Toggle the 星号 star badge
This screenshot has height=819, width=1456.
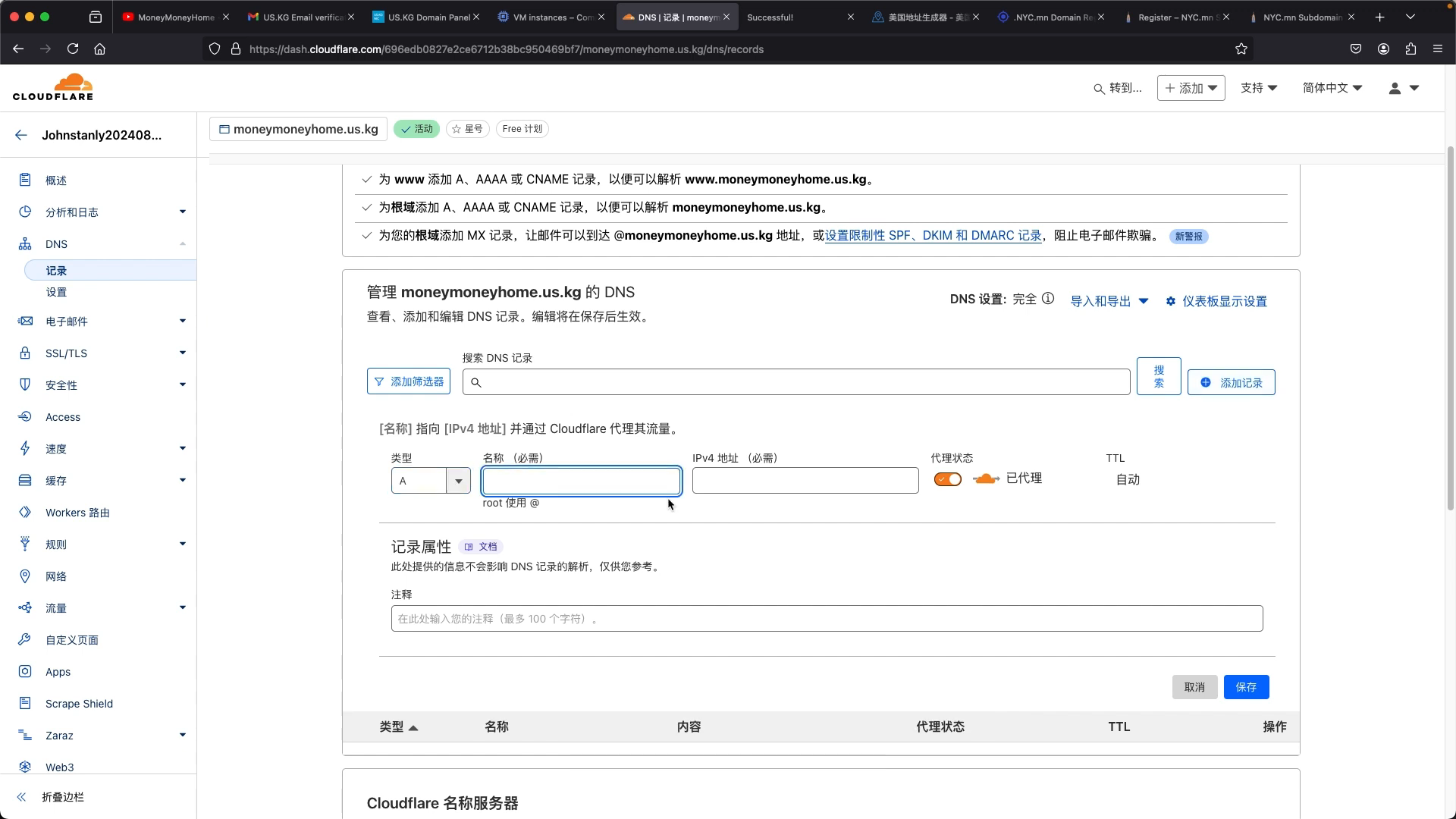[468, 129]
